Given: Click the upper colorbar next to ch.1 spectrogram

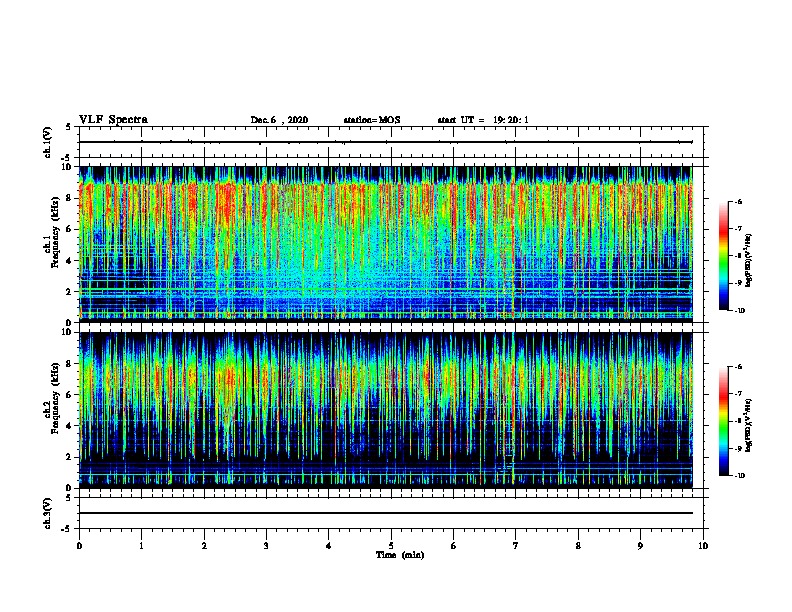Looking at the screenshot, I should coord(723,256).
